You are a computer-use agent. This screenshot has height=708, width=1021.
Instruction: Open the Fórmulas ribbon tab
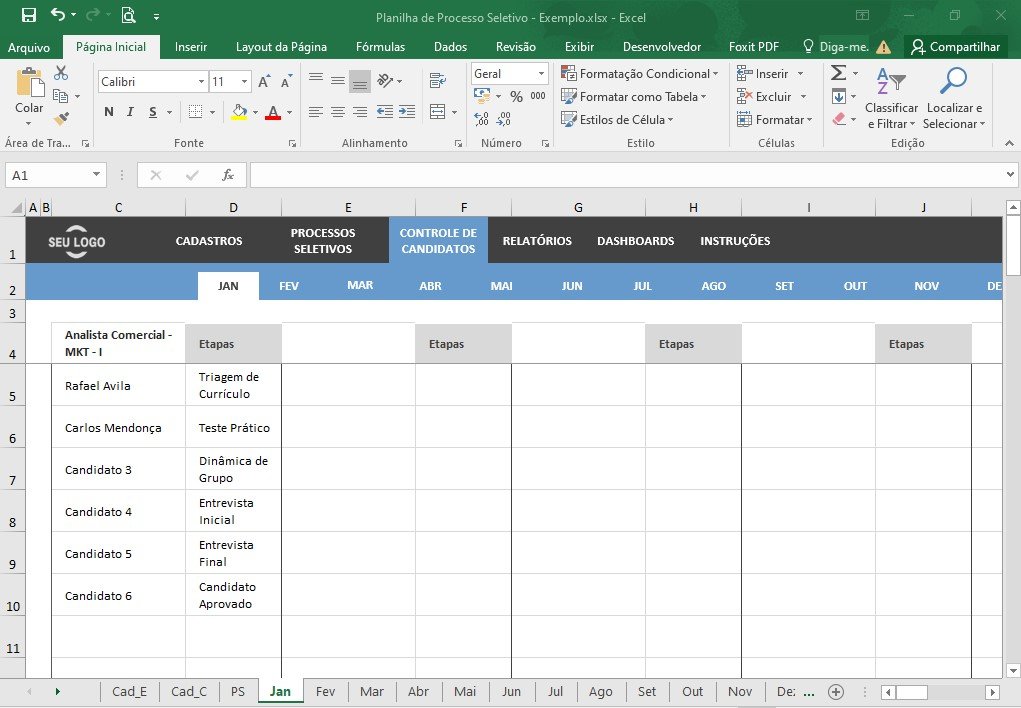coord(380,47)
